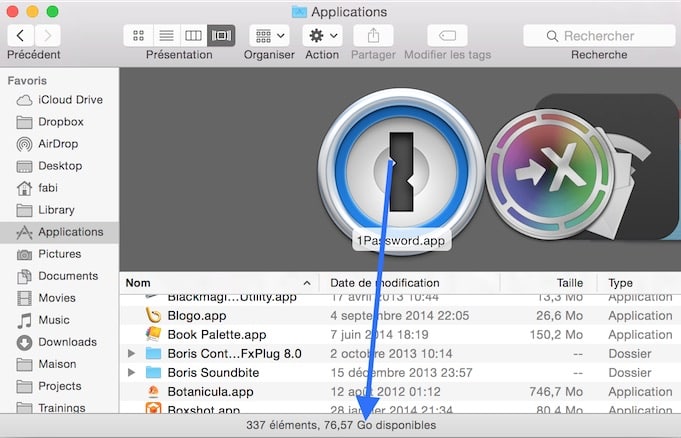Select the Botanicula.app row
The height and width of the screenshot is (438, 681).
[400, 392]
